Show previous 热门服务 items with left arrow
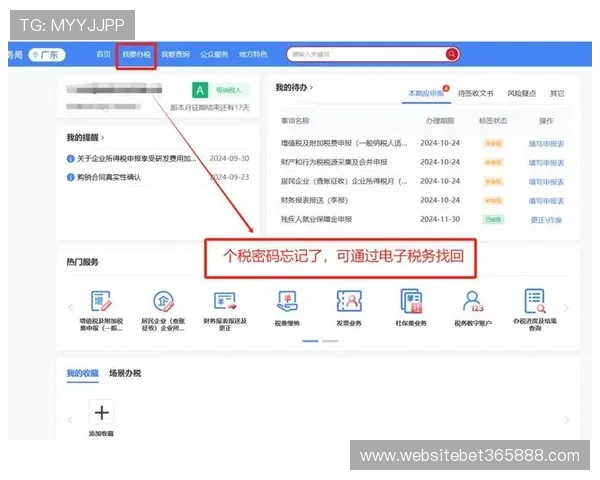This screenshot has height=480, width=600. (70, 308)
